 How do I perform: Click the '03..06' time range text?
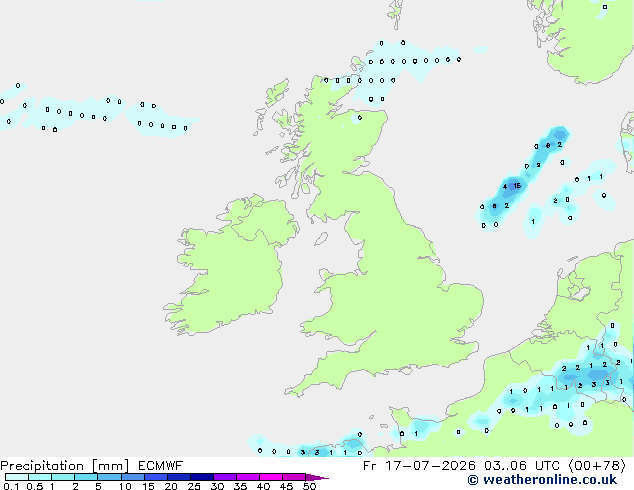point(505,466)
